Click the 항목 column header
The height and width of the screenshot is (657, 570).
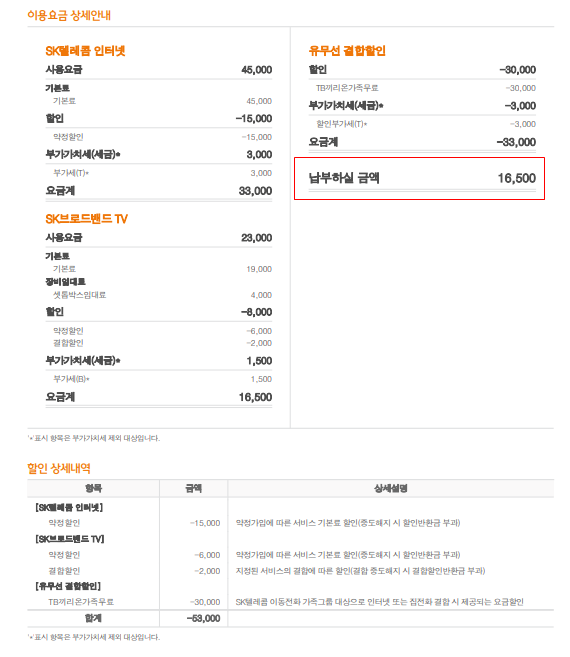(x=93, y=488)
